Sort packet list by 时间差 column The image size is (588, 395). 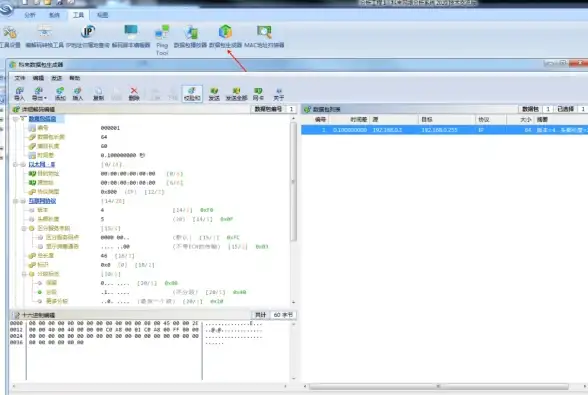click(358, 120)
